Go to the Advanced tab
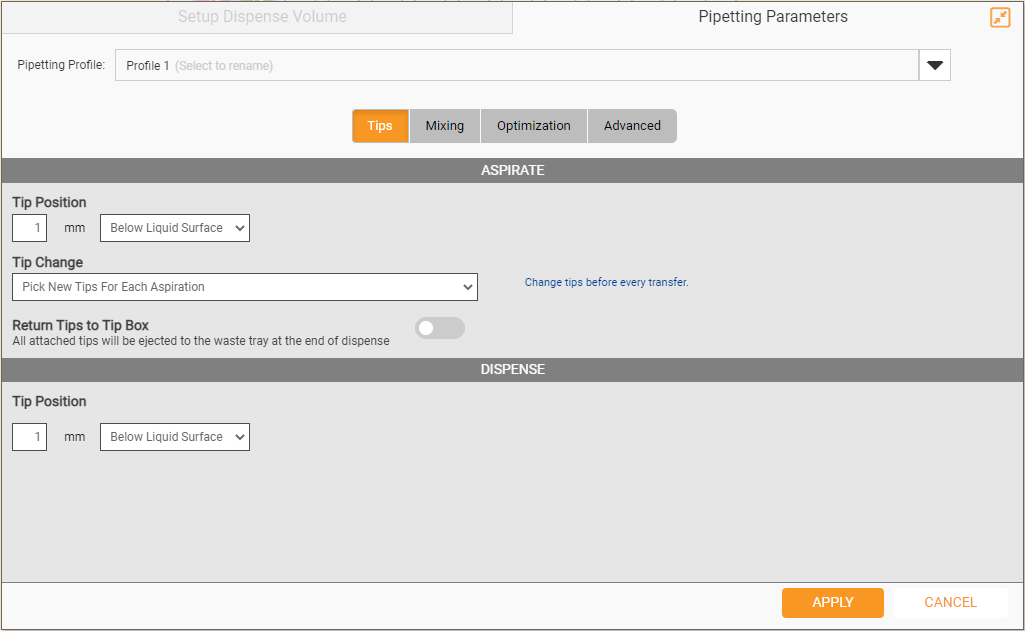1025x631 pixels. (x=632, y=126)
